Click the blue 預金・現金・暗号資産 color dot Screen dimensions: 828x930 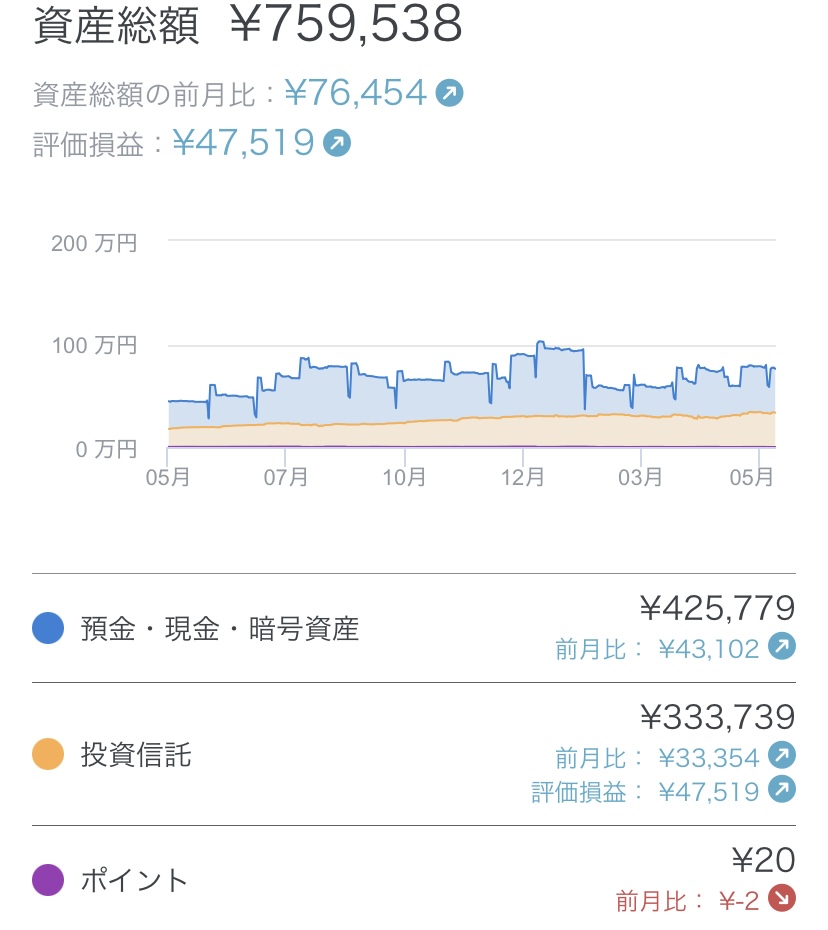(48, 629)
